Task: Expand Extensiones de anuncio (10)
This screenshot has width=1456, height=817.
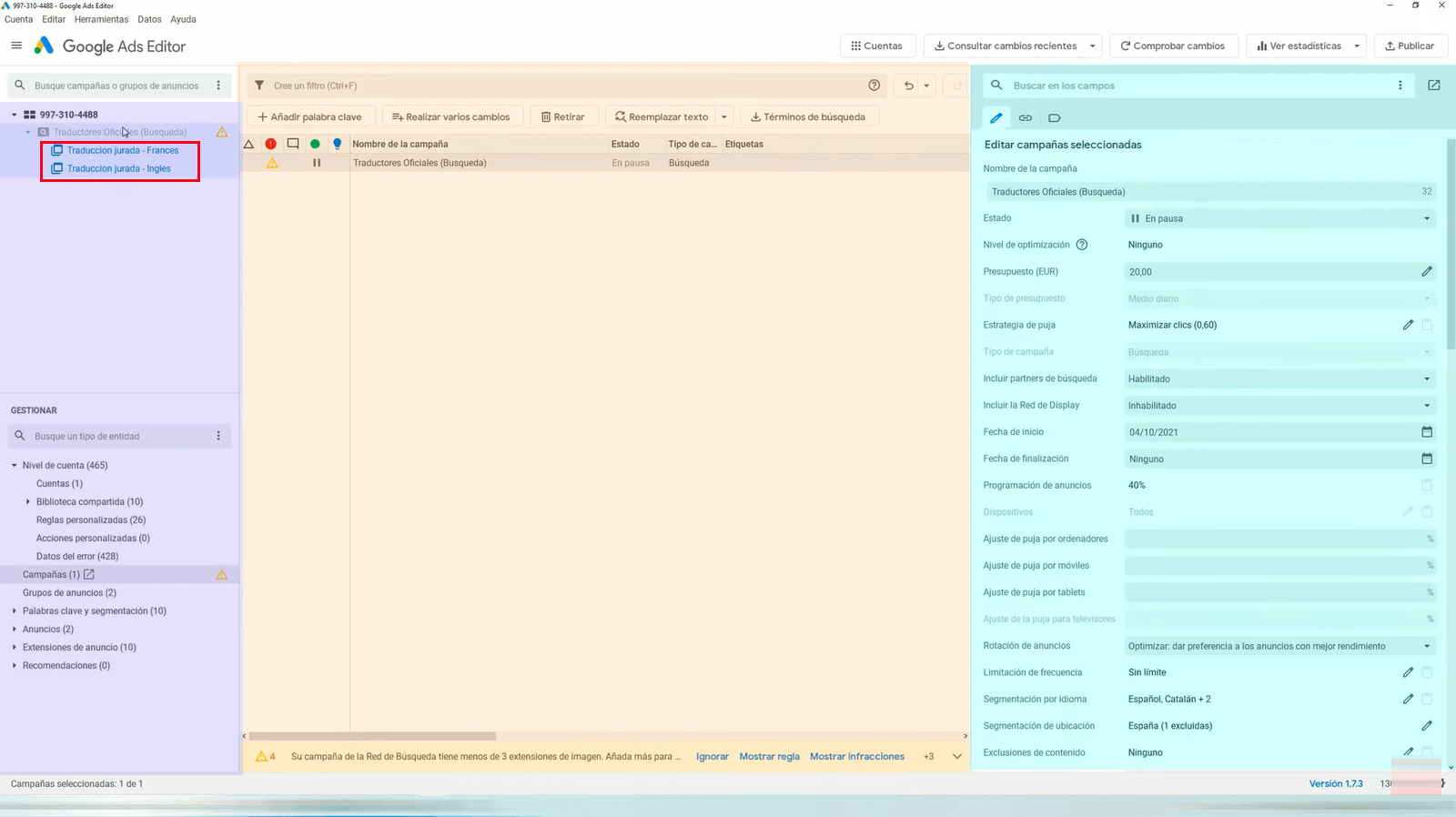Action: point(15,647)
